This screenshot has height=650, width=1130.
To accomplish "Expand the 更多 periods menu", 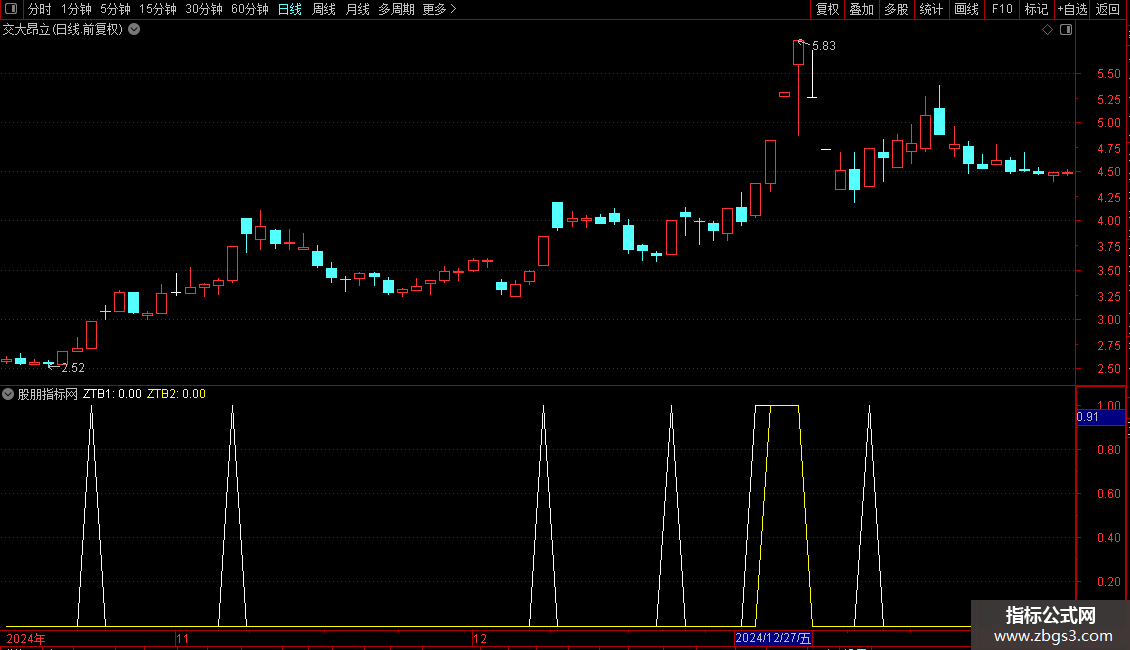I will coord(440,9).
